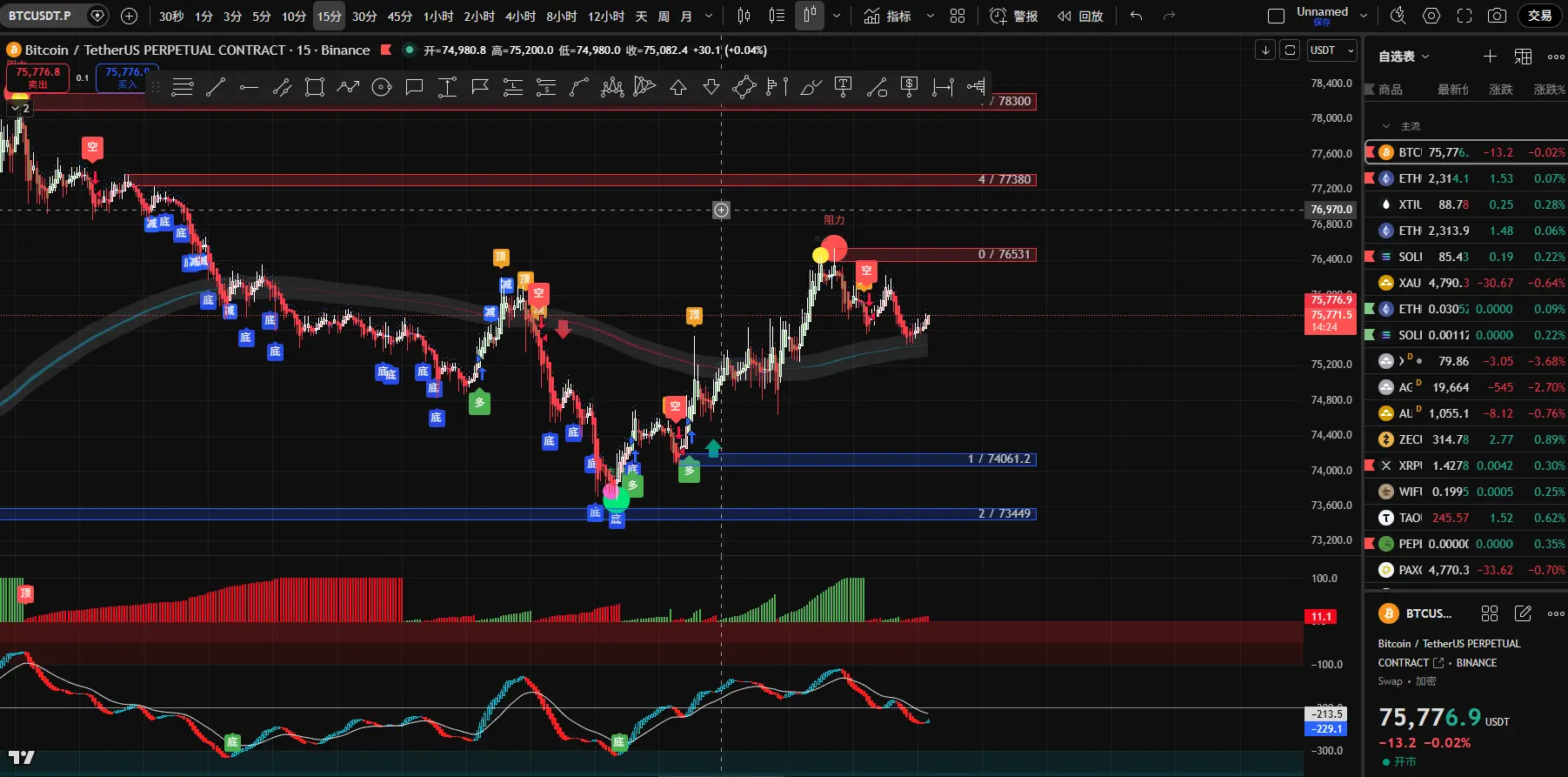The image size is (1568, 777).
Task: Add a symbol to the watchlist
Action: (1490, 57)
